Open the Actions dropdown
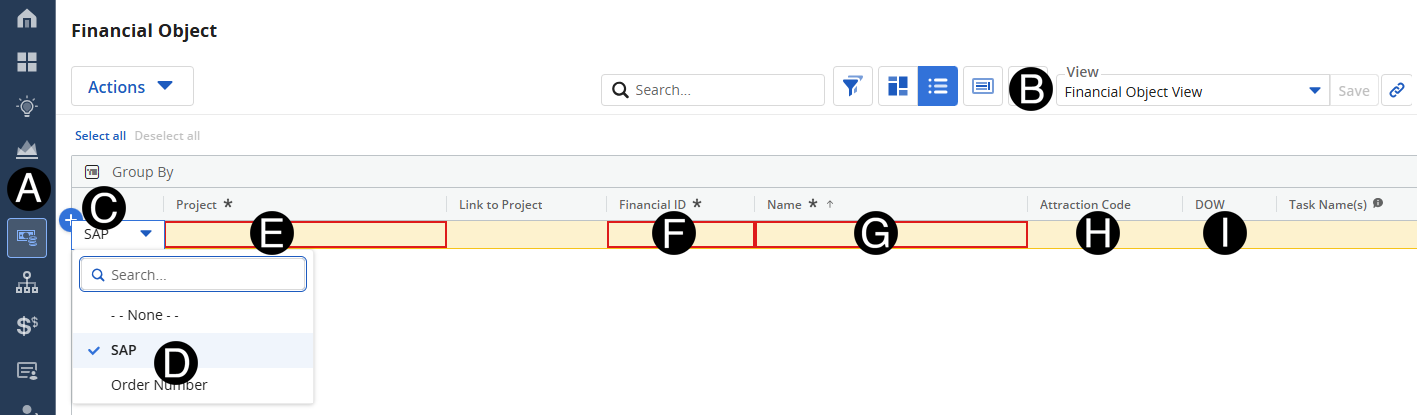This screenshot has height=415, width=1417. pyautogui.click(x=132, y=87)
